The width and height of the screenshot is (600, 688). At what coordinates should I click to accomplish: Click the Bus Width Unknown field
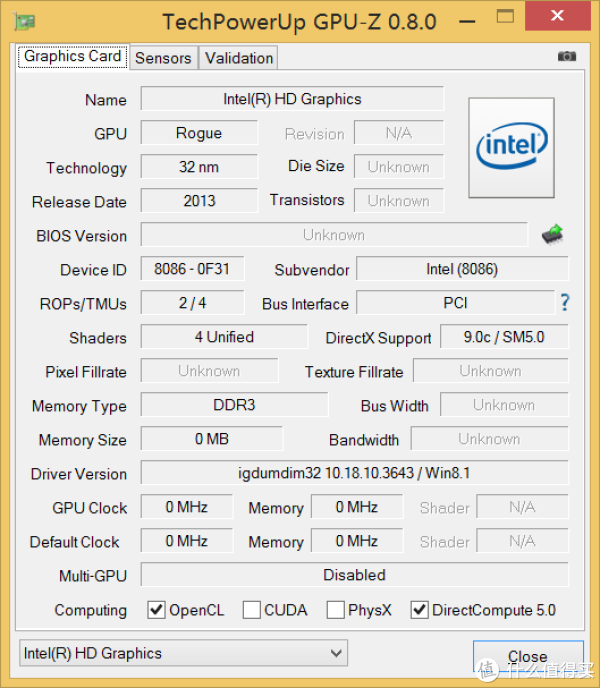pos(504,405)
